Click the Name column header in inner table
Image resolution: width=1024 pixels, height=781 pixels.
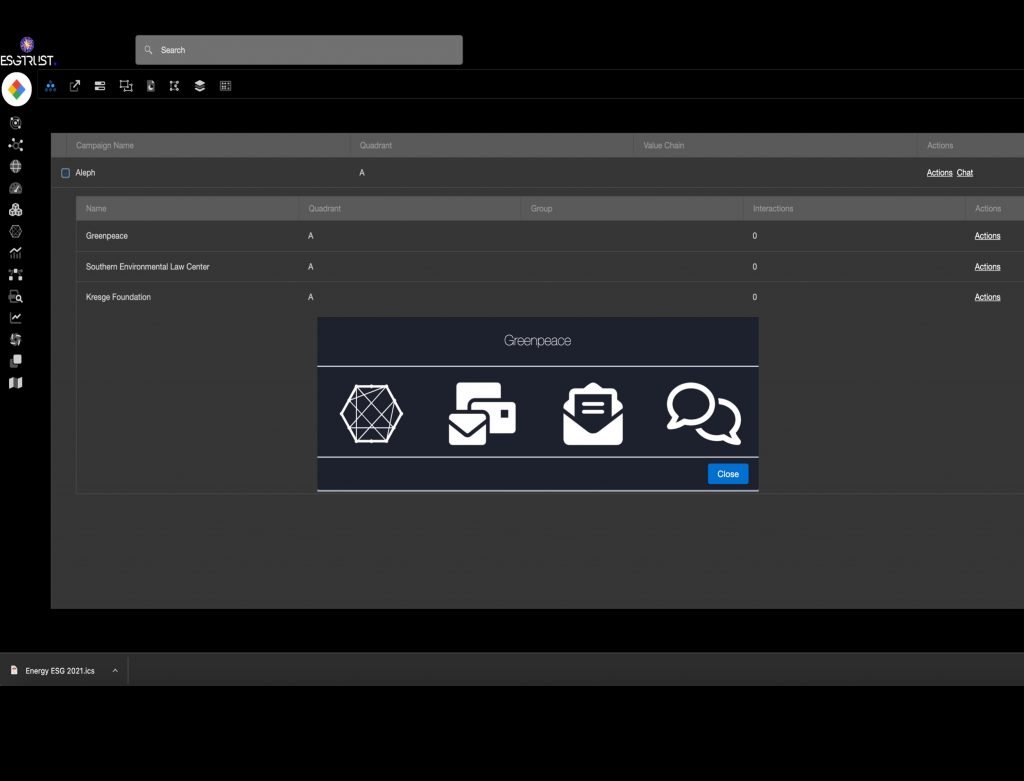[x=96, y=208]
